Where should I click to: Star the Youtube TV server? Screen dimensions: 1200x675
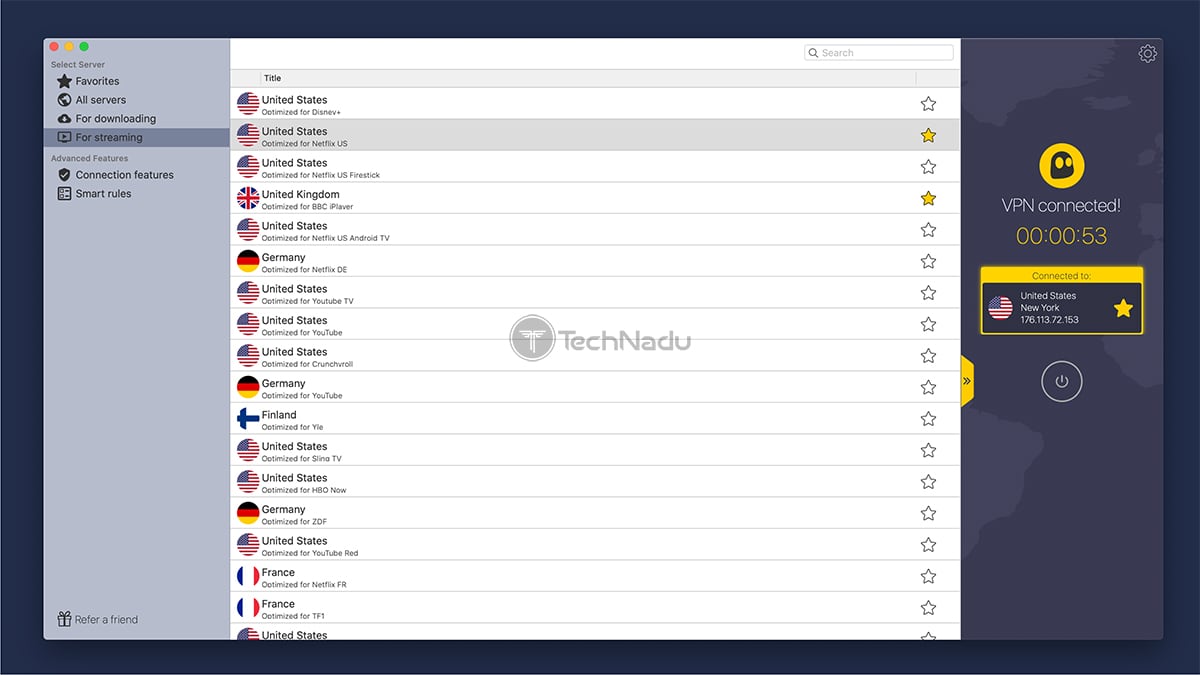coord(928,293)
